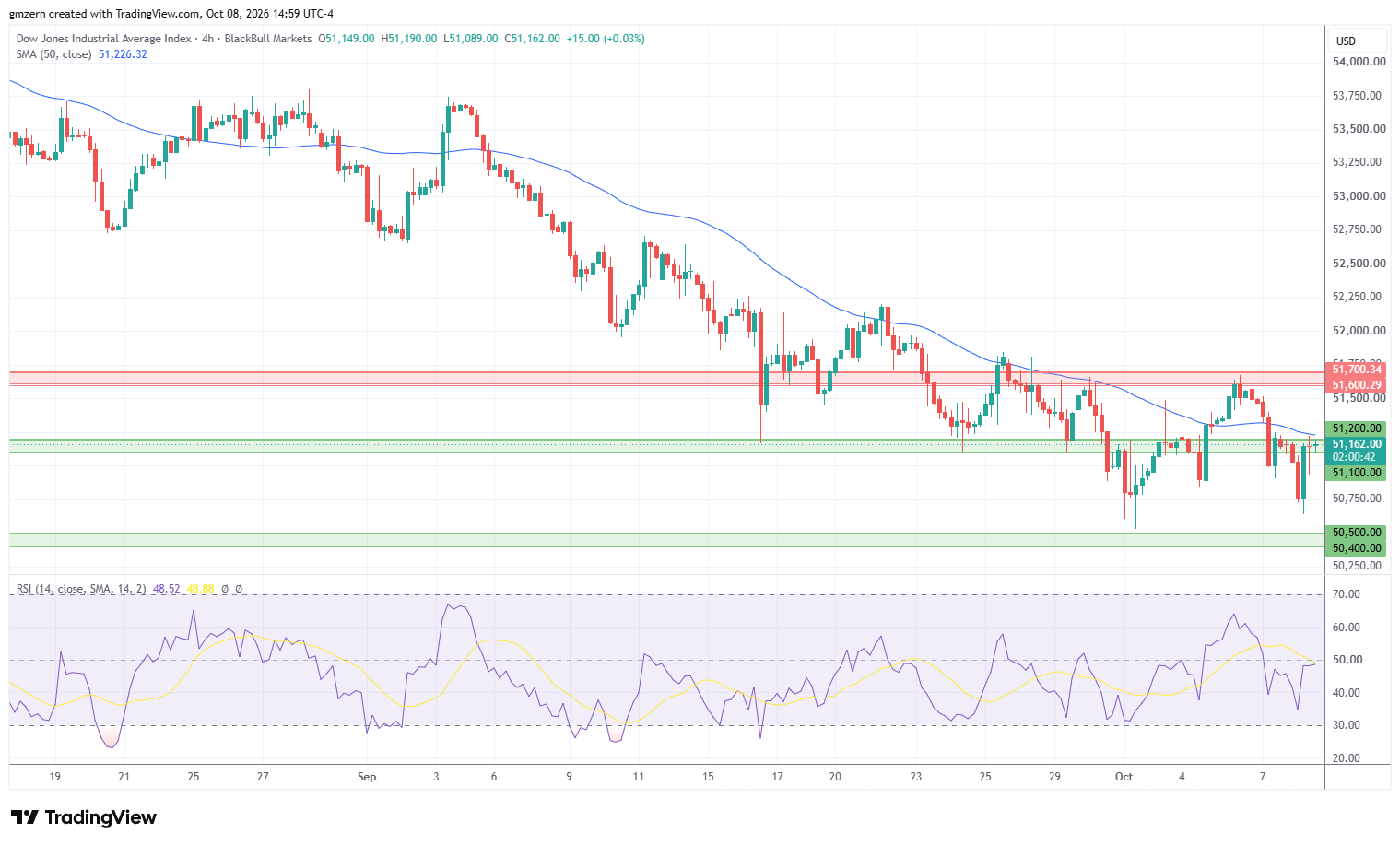Click the high price H51,190.00
The image size is (1400, 845).
pos(409,39)
